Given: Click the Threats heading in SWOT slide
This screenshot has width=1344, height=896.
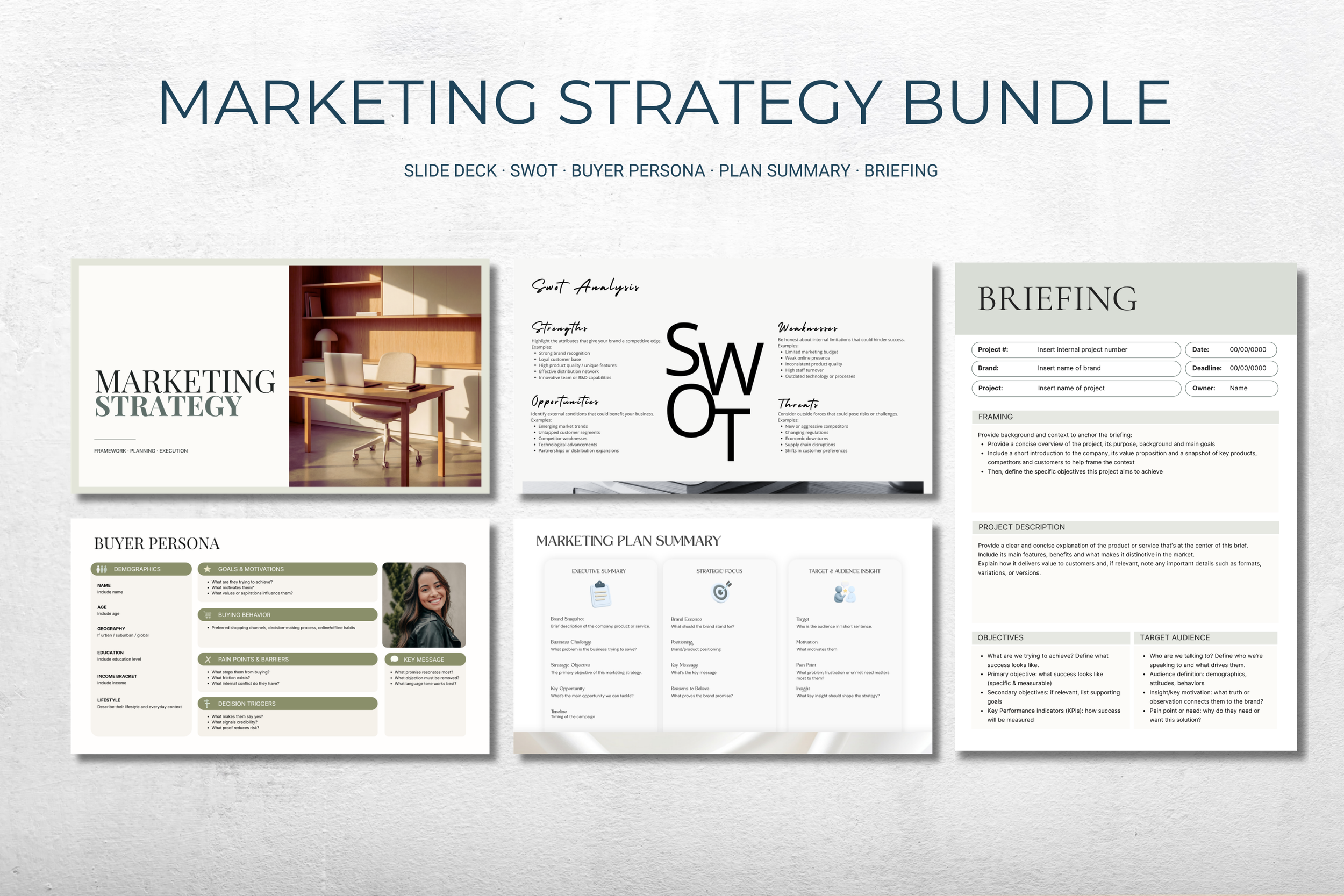Looking at the screenshot, I should [798, 404].
